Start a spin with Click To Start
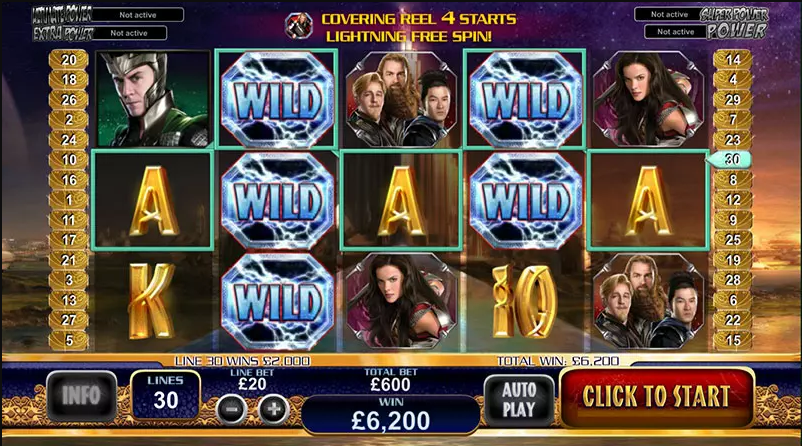The image size is (802, 446). (657, 396)
